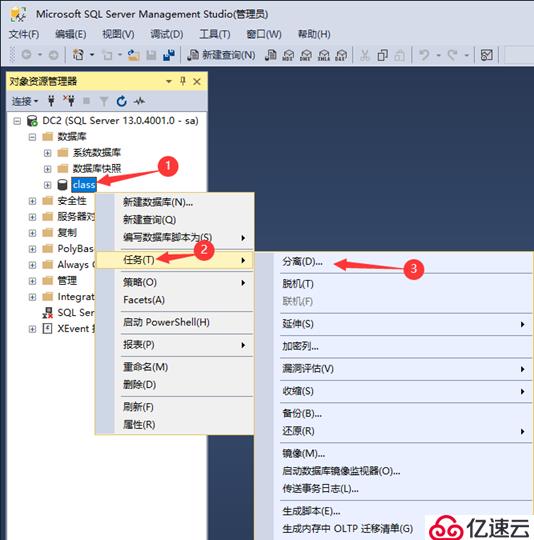This screenshot has height=540, width=534.
Task: Choose 新建数据库(N)... in context menu
Action: 174,202
